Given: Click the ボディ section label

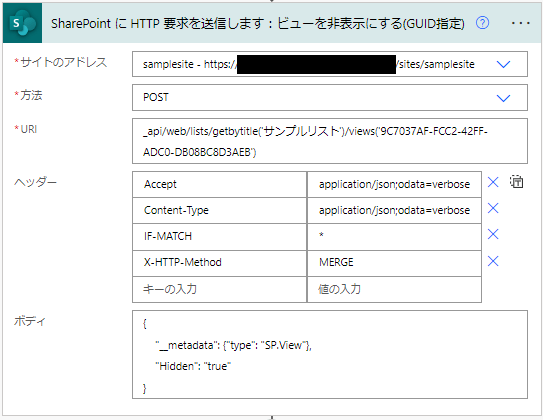Looking at the screenshot, I should click(x=30, y=321).
